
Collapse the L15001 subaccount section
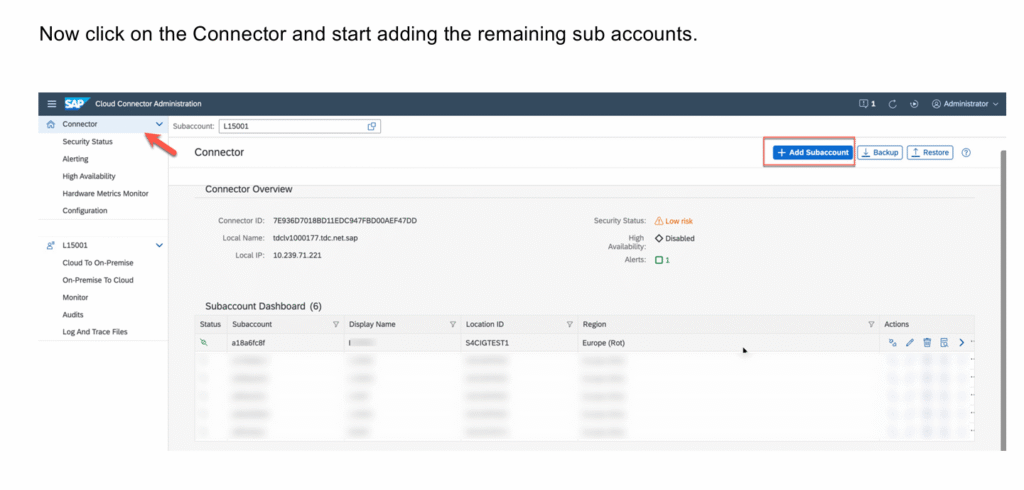[159, 245]
